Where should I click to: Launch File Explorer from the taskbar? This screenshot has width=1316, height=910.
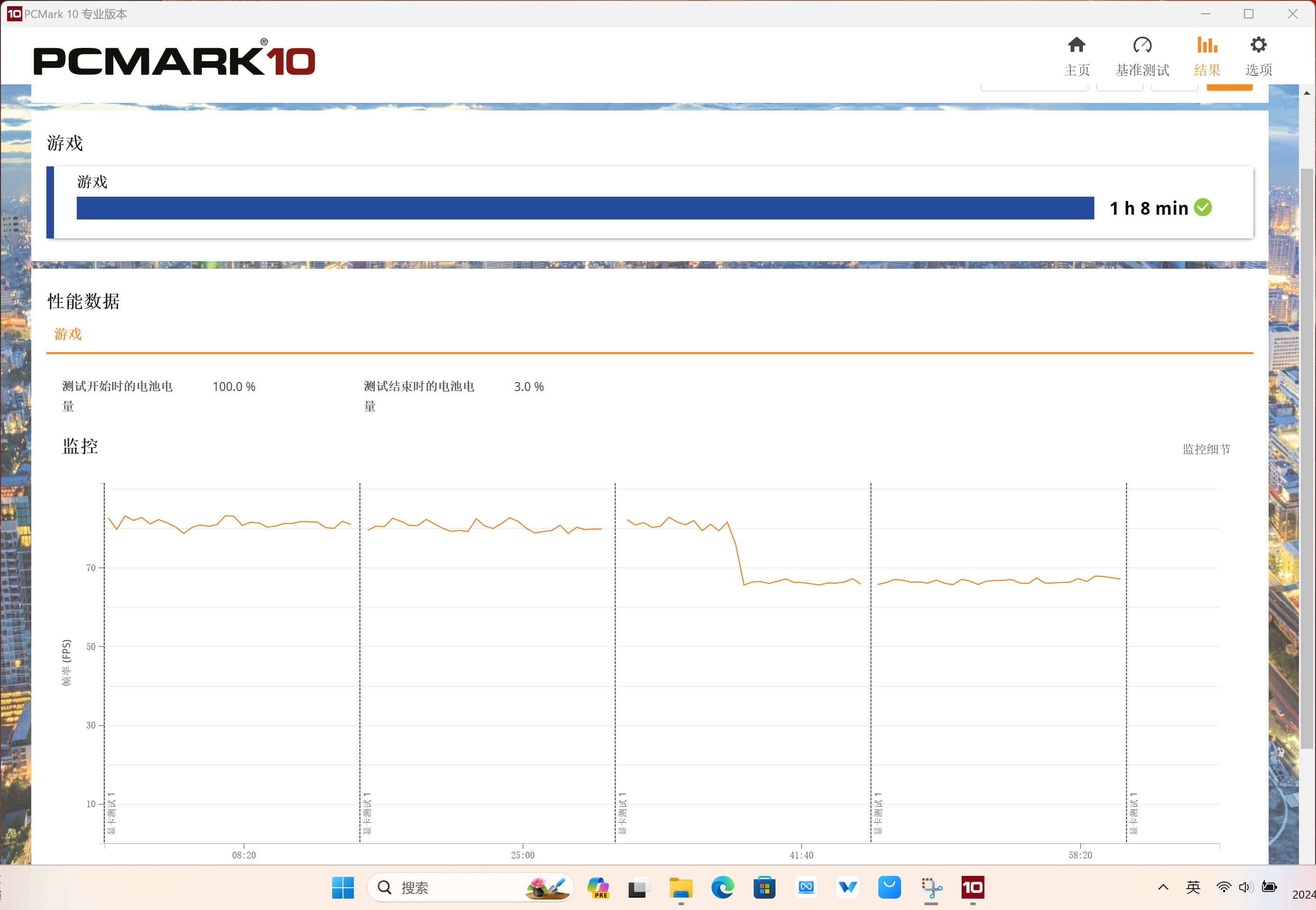681,887
